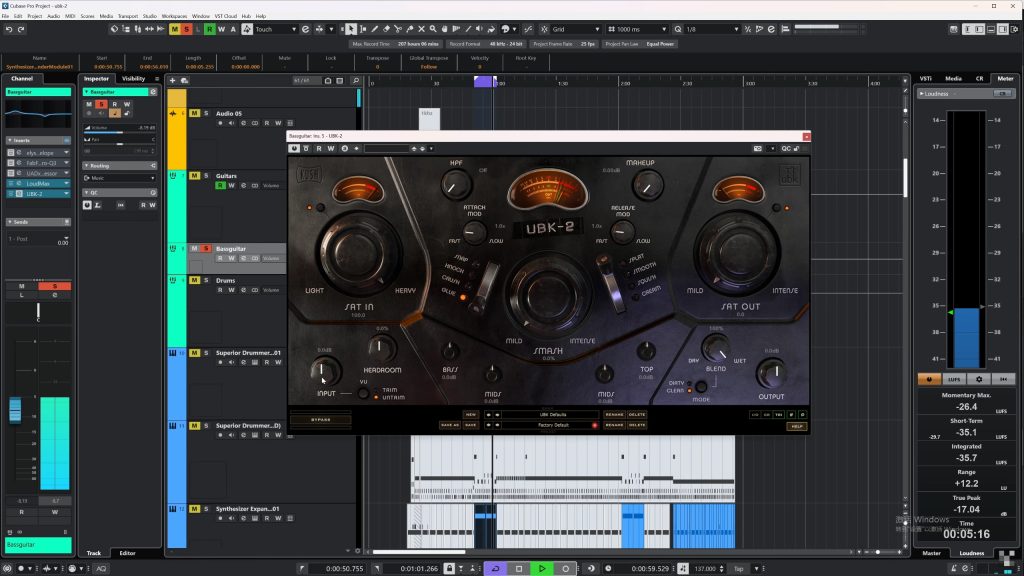Click the plugin snapshot camera icon
Image resolution: width=1024 pixels, height=576 pixels.
click(758, 148)
